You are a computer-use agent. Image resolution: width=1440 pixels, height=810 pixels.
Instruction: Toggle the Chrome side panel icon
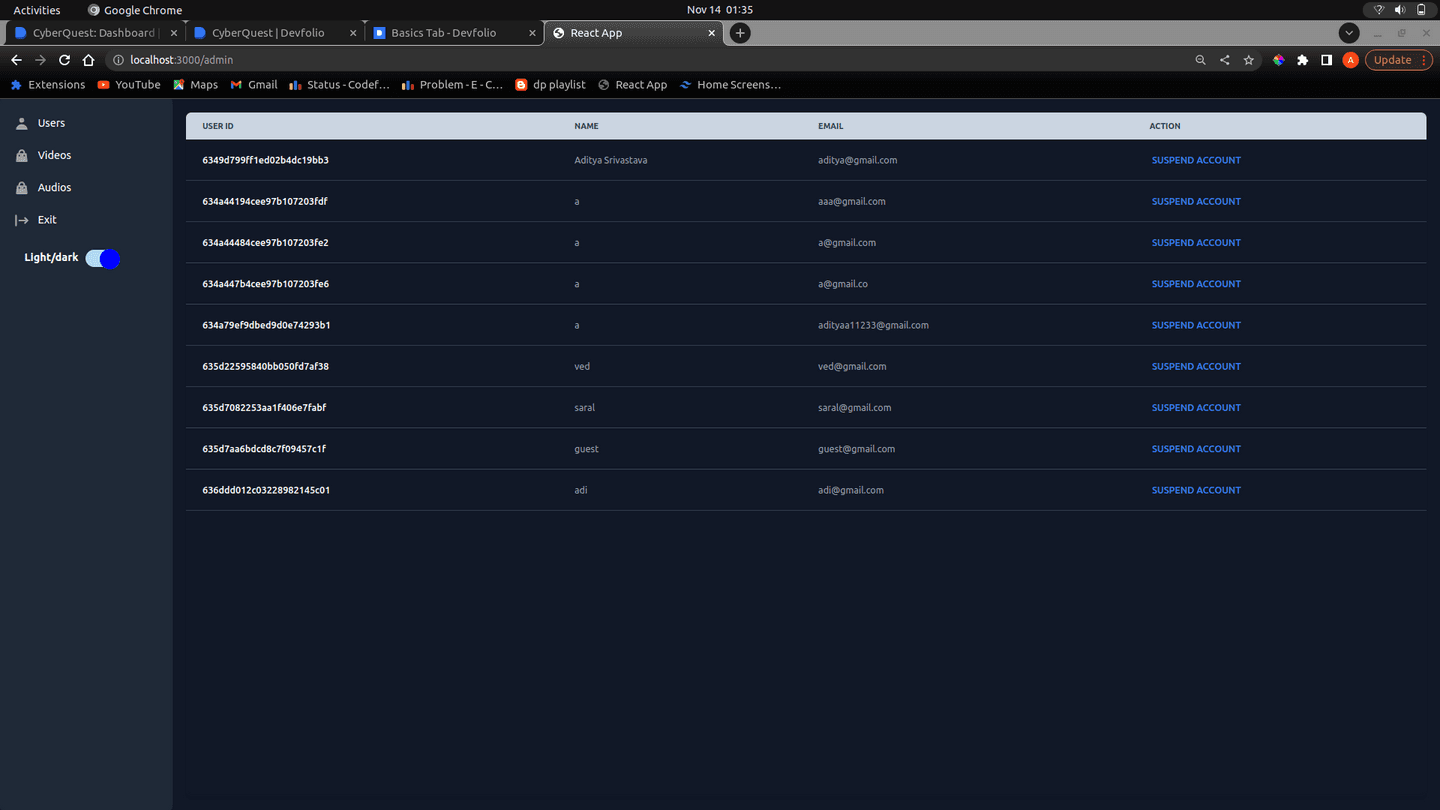1326,60
